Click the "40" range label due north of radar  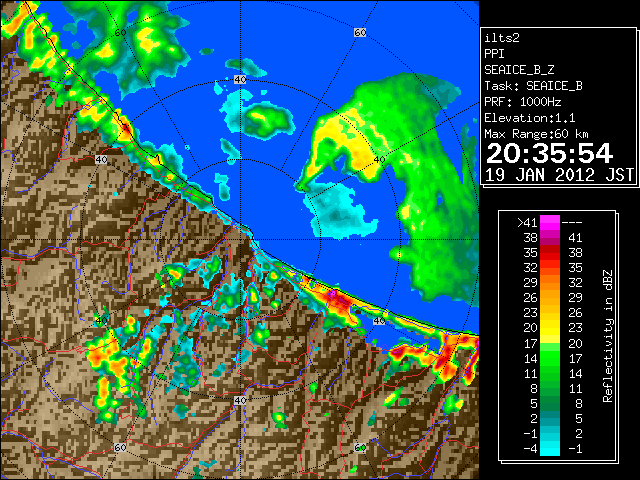[240, 80]
